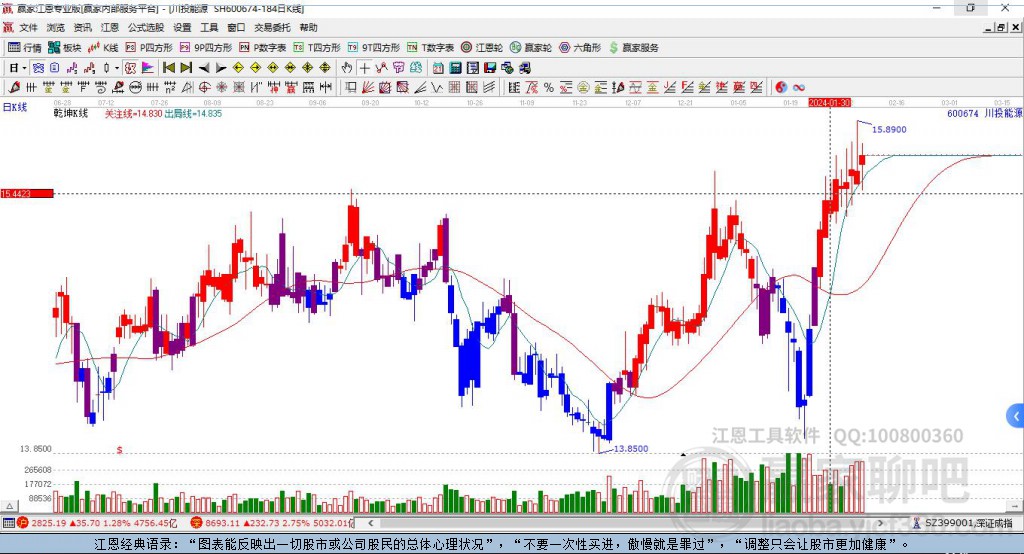
Task: Open the 六角形 hexagon tool
Action: tap(580, 48)
